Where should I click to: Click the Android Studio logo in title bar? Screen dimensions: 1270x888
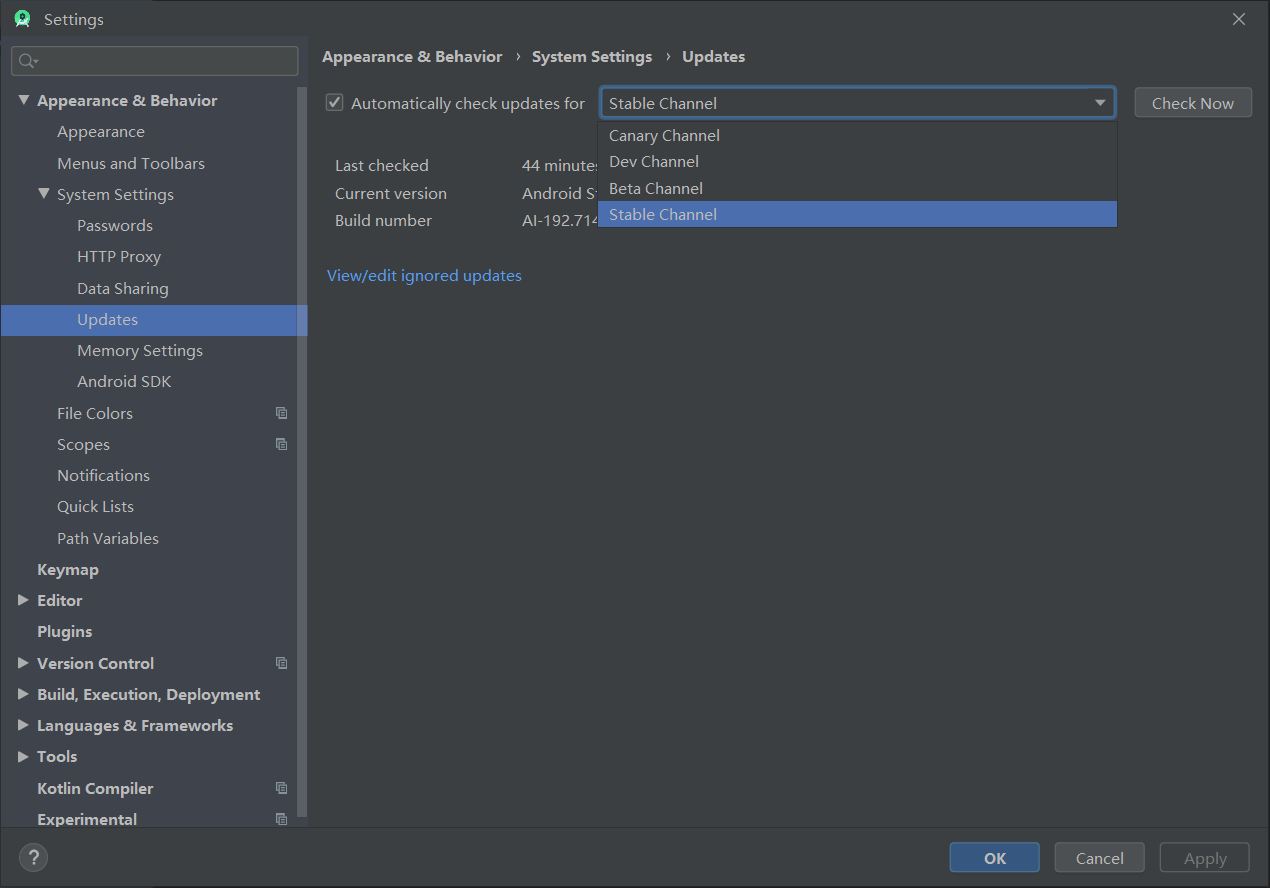click(22, 19)
